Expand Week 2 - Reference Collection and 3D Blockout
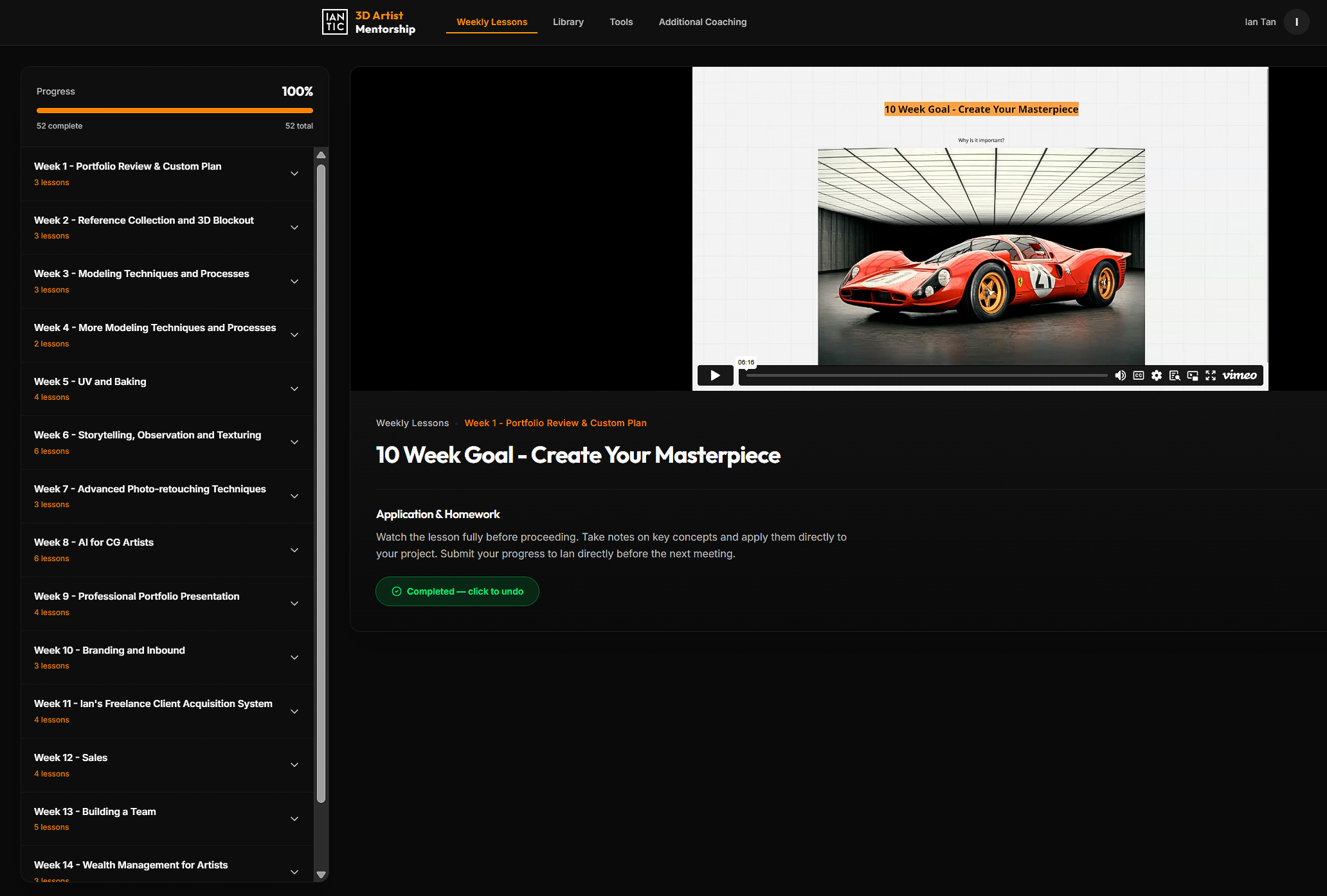1327x896 pixels. tap(167, 228)
